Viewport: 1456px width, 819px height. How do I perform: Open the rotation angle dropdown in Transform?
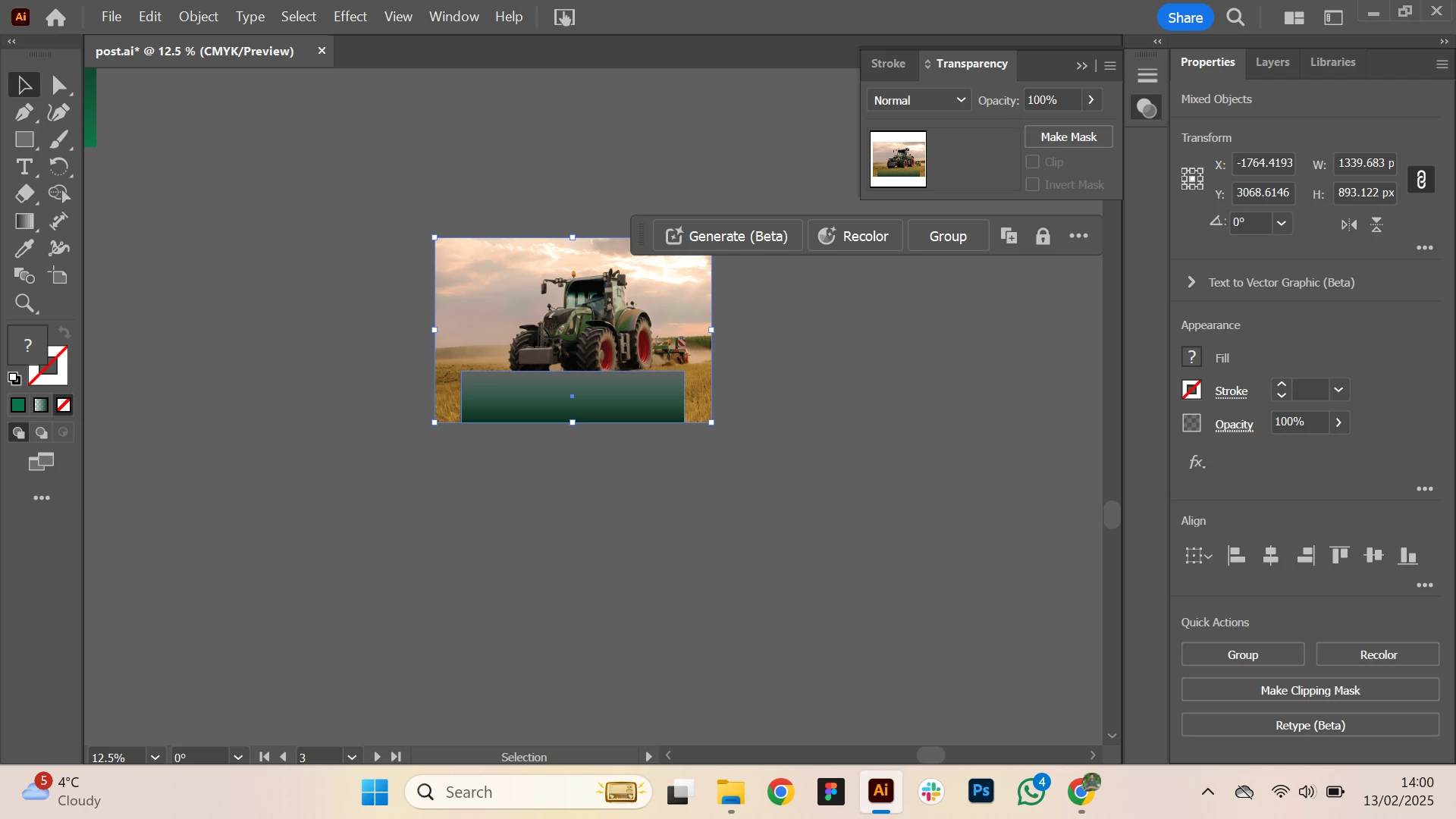click(1282, 223)
